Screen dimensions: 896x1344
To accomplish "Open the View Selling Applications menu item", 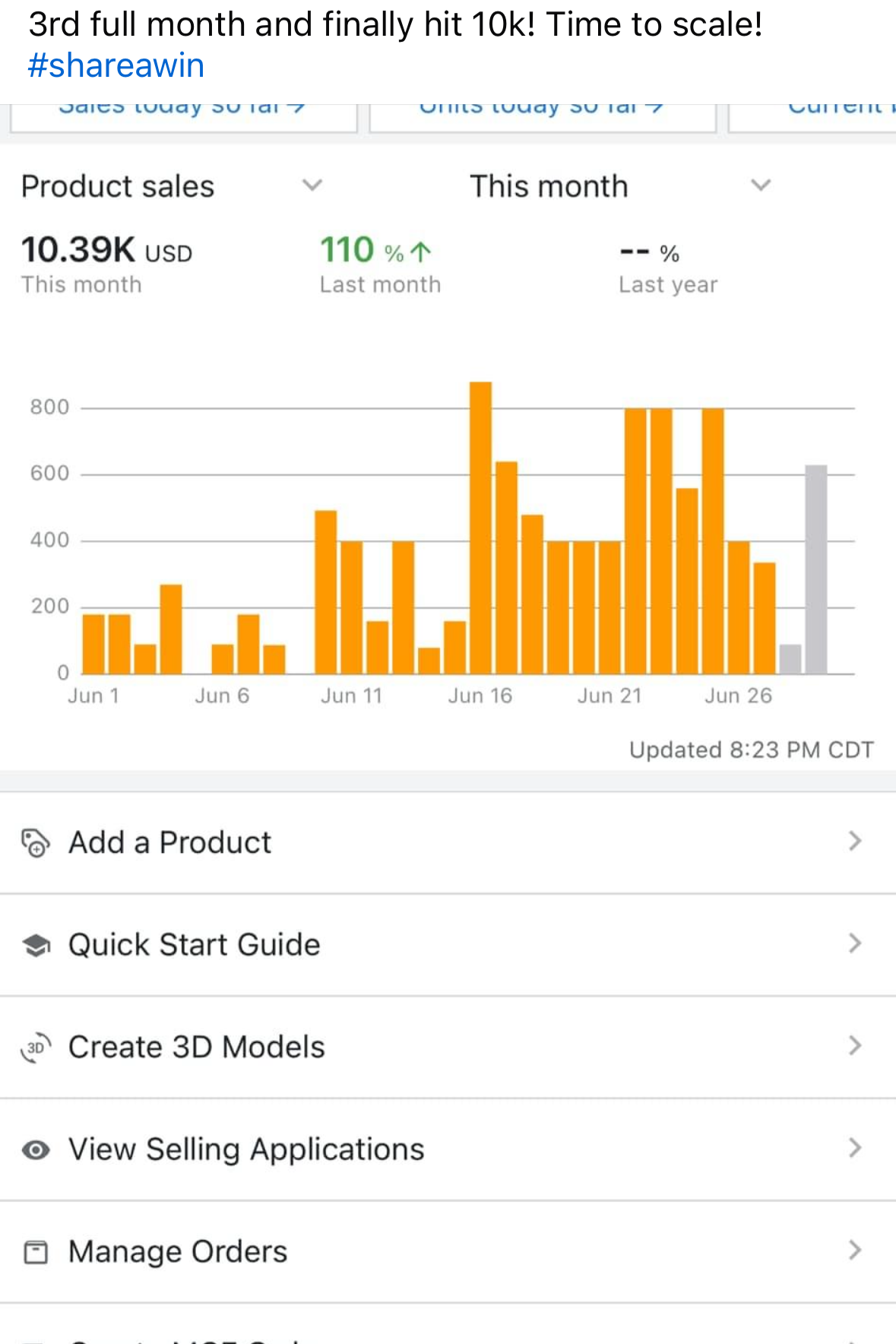I will tap(246, 1149).
